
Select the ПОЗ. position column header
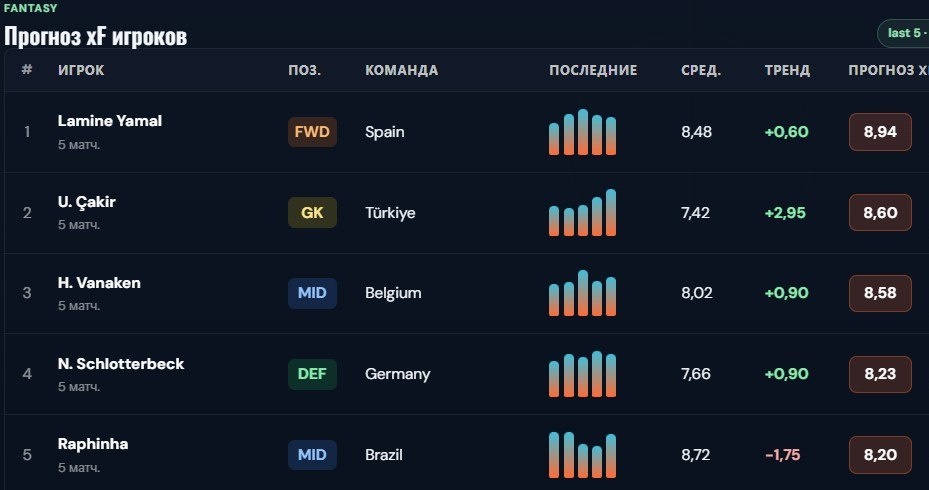point(305,70)
